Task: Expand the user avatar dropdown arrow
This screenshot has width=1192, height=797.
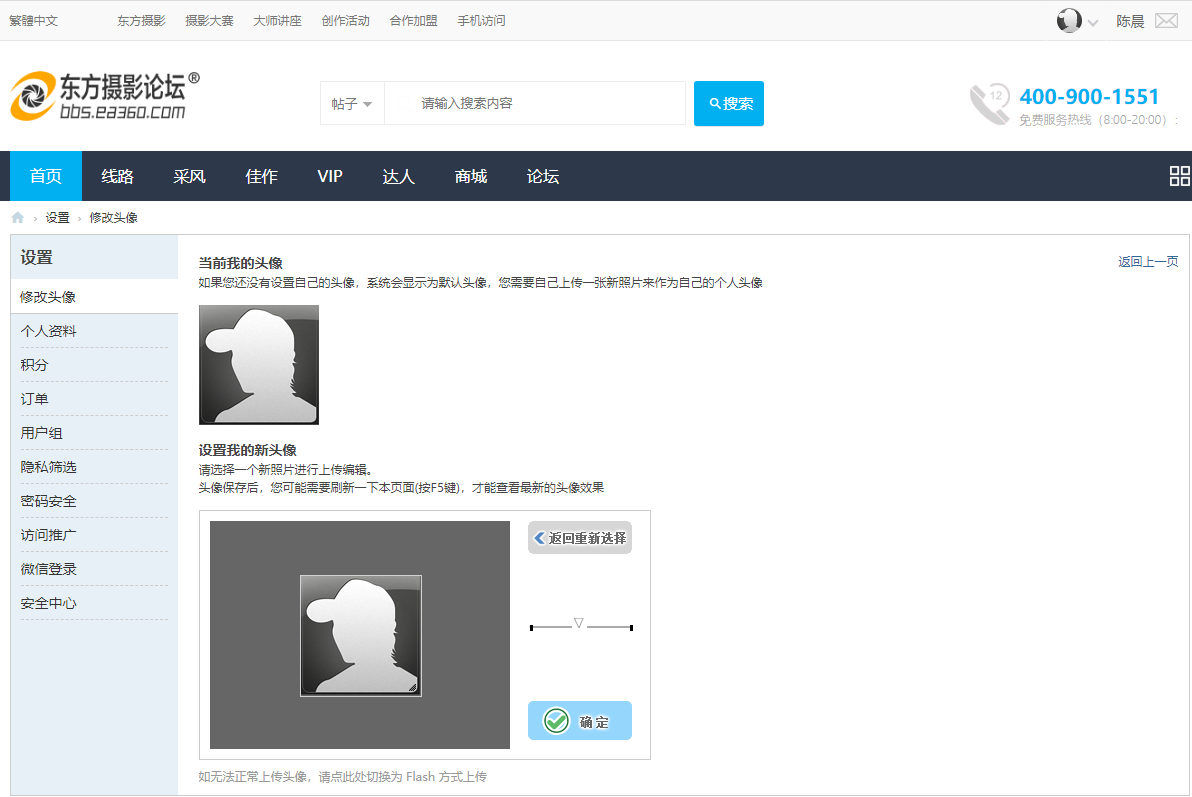Action: click(x=1093, y=22)
